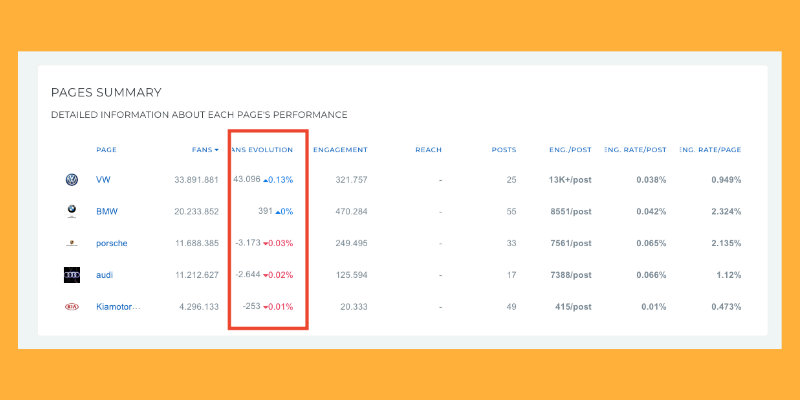
Task: Click VW engagement rate per page 0.949%
Action: [x=727, y=180]
